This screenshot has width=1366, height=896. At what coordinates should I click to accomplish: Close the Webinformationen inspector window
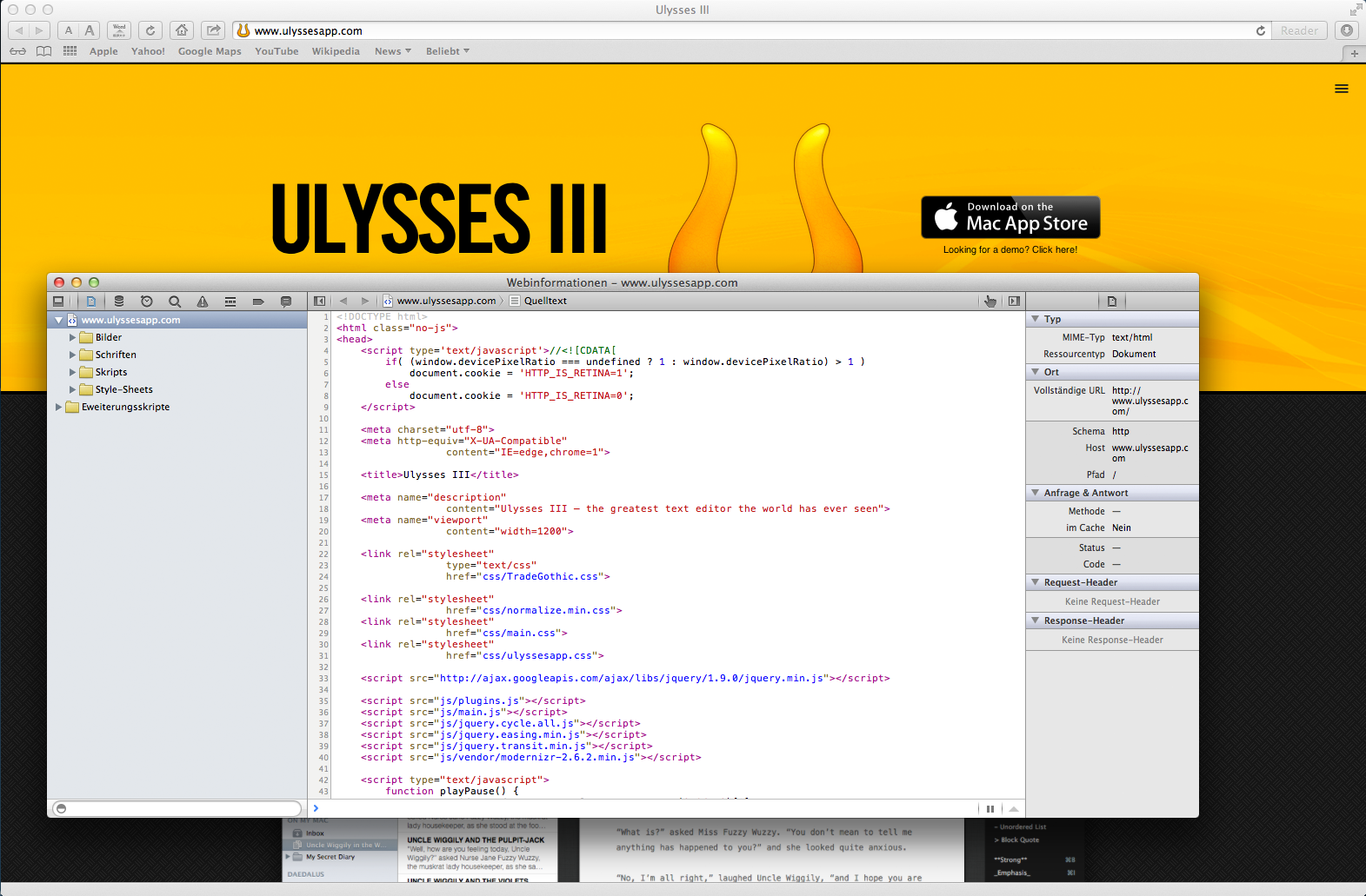tap(59, 282)
